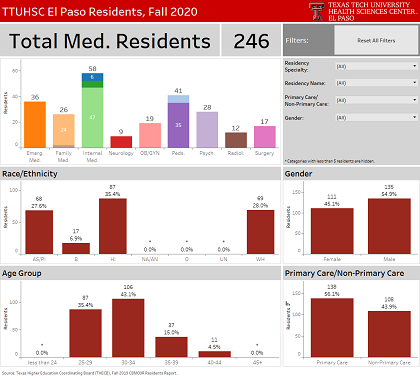Click the Texas Tech double-T logo
Image resolution: width=420 pixels, height=380 pixels.
point(316,11)
